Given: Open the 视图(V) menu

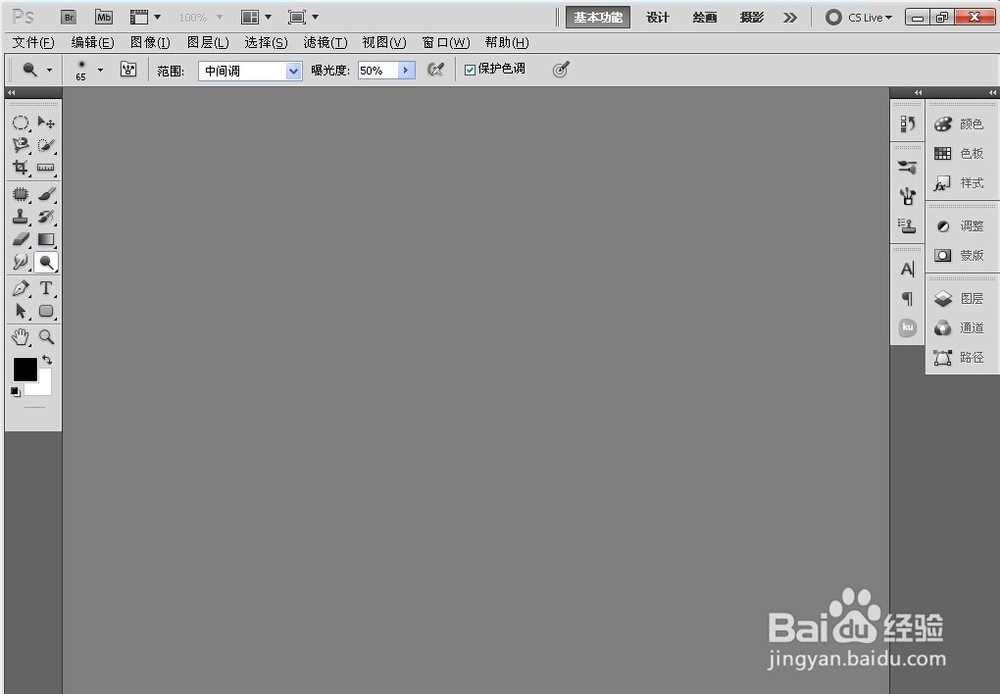Looking at the screenshot, I should 384,43.
